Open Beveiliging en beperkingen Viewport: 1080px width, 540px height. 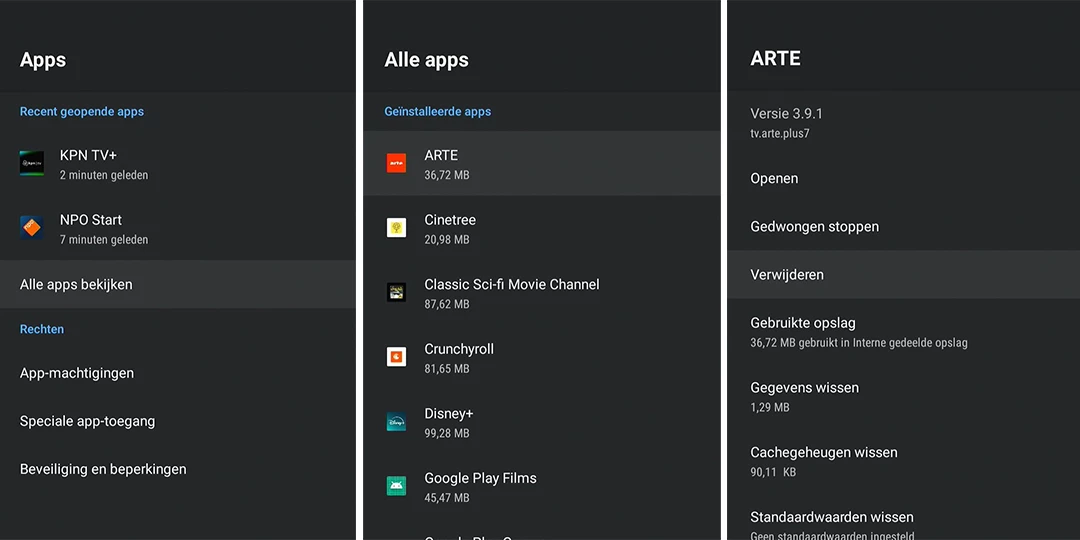coord(103,469)
